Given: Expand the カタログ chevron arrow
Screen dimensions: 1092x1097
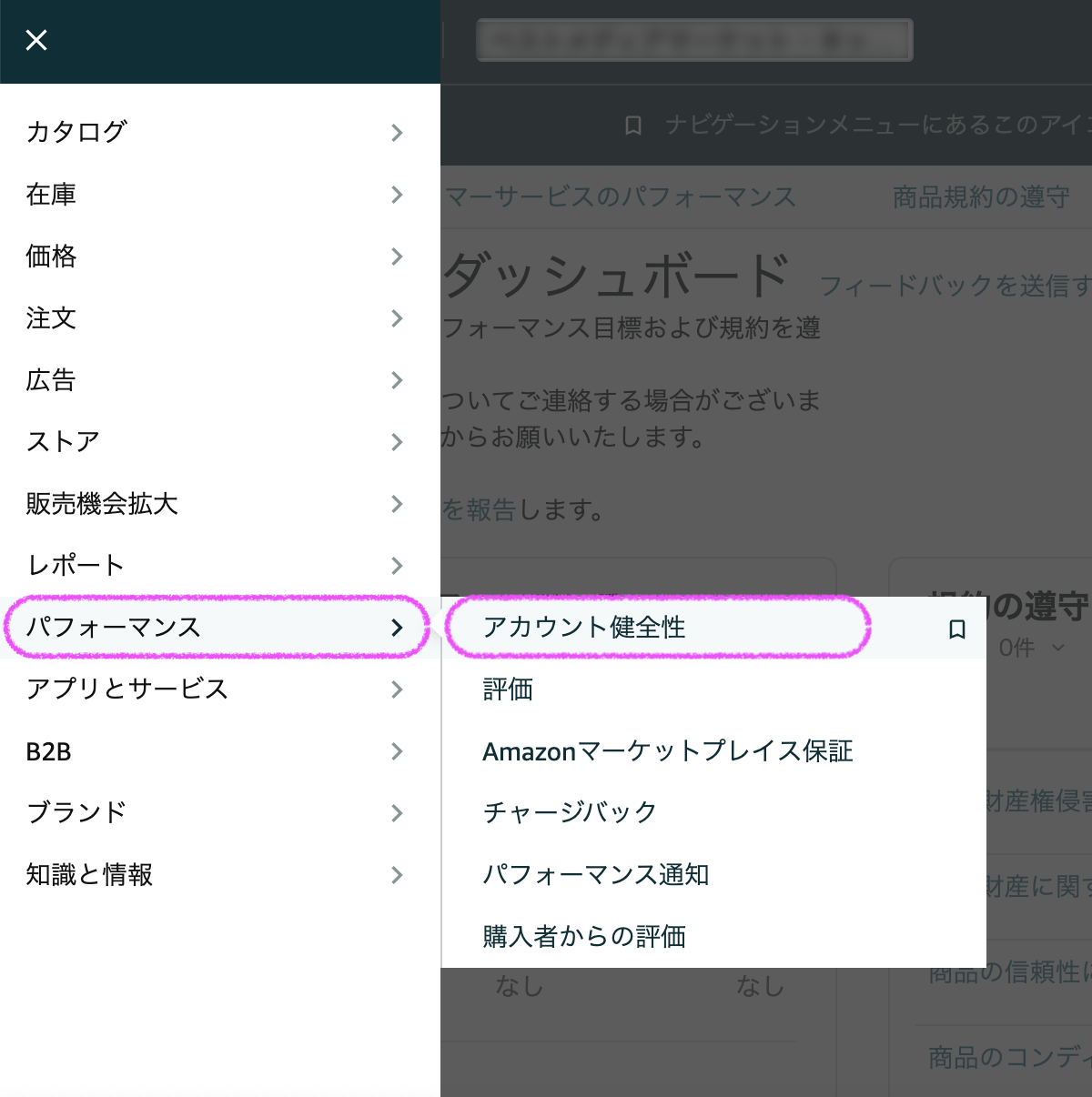Looking at the screenshot, I should click(397, 133).
